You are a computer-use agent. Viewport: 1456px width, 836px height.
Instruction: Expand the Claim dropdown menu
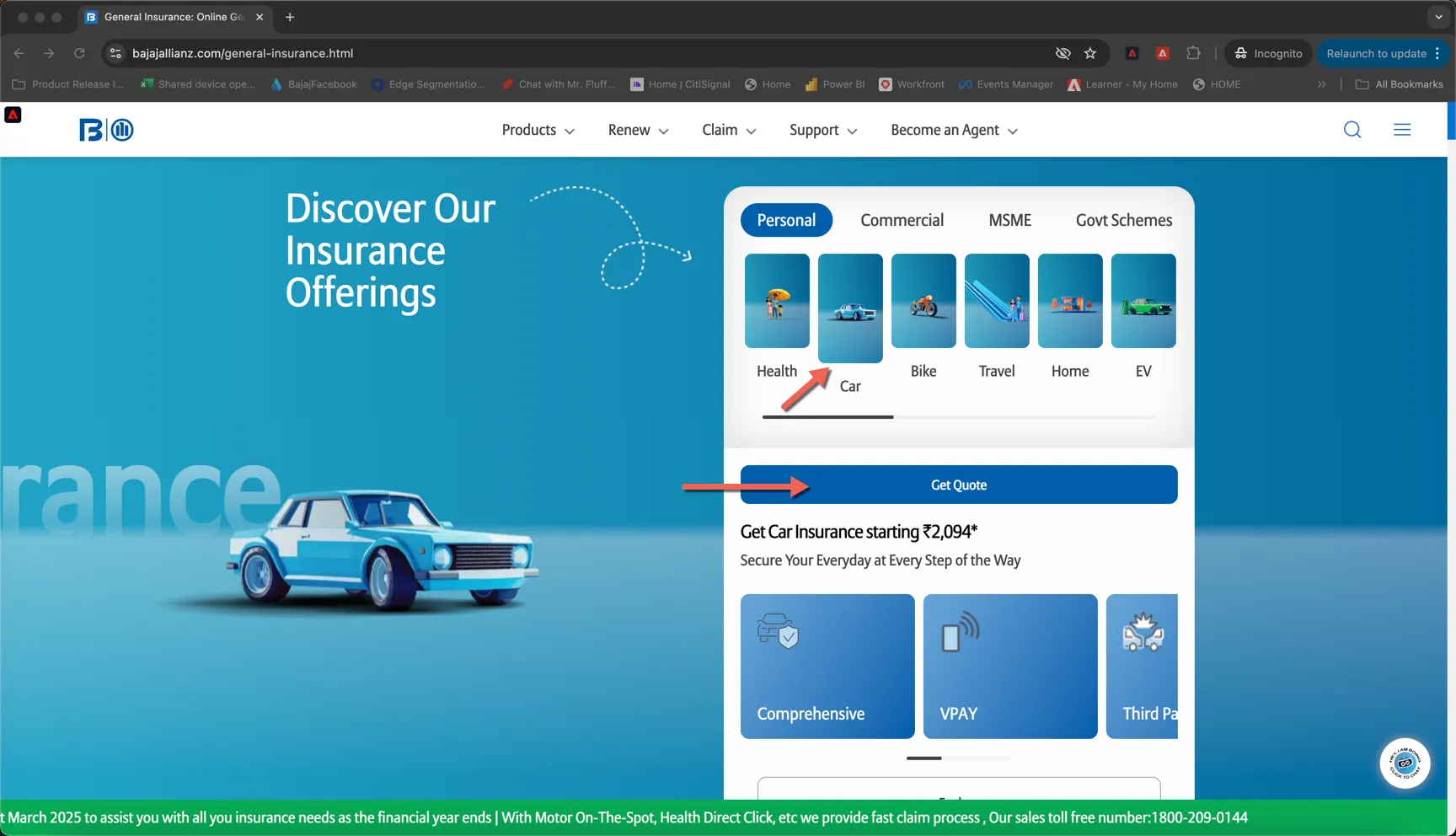point(730,130)
